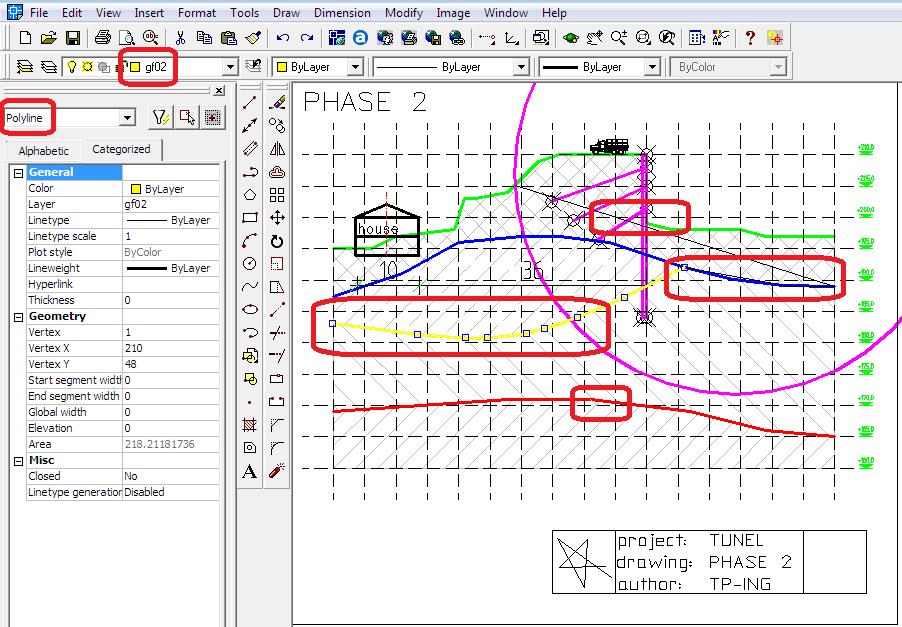Viewport: 902px width, 627px height.
Task: Select the Erase modify tool
Action: [277, 103]
